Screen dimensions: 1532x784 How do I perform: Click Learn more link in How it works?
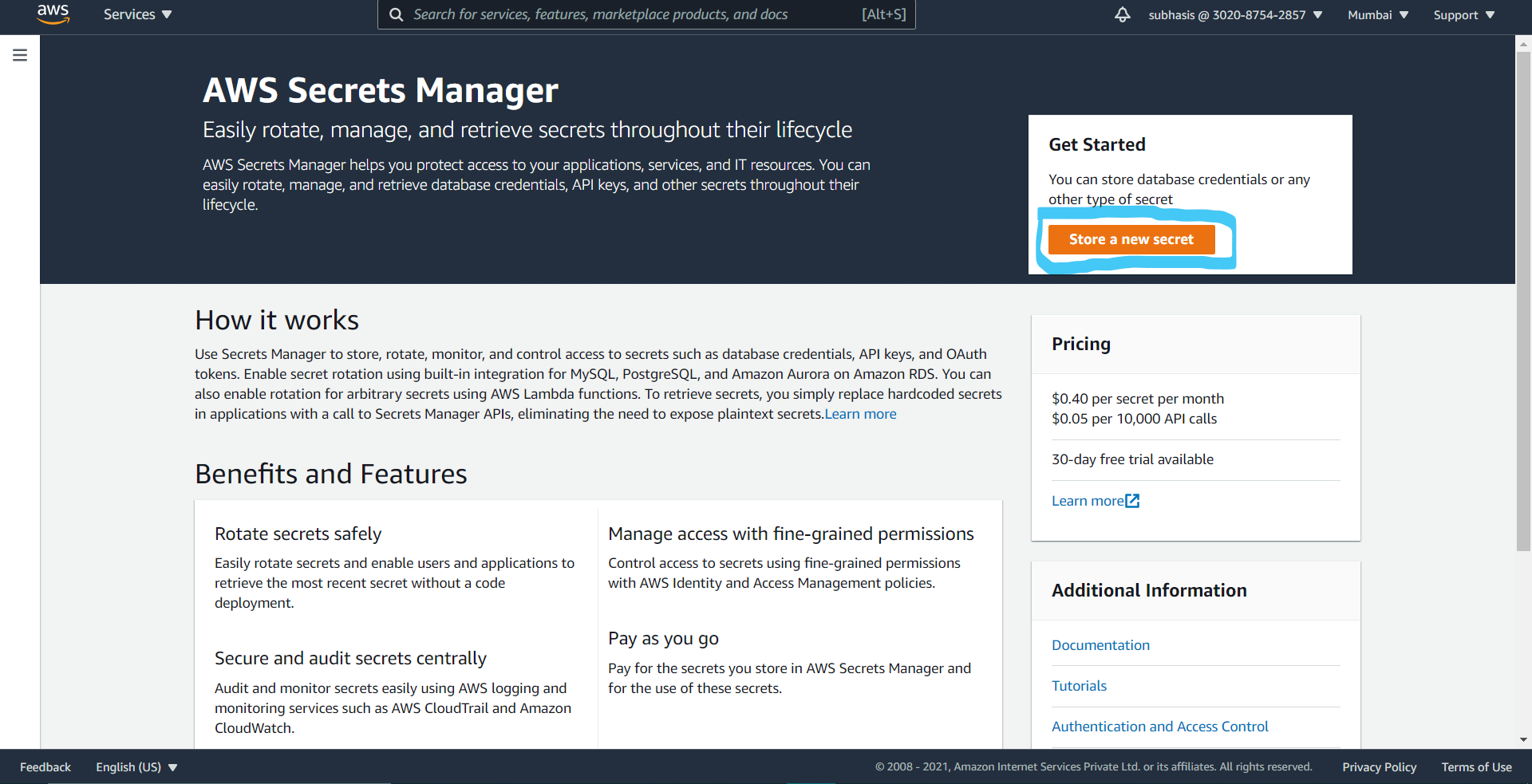[x=861, y=414]
